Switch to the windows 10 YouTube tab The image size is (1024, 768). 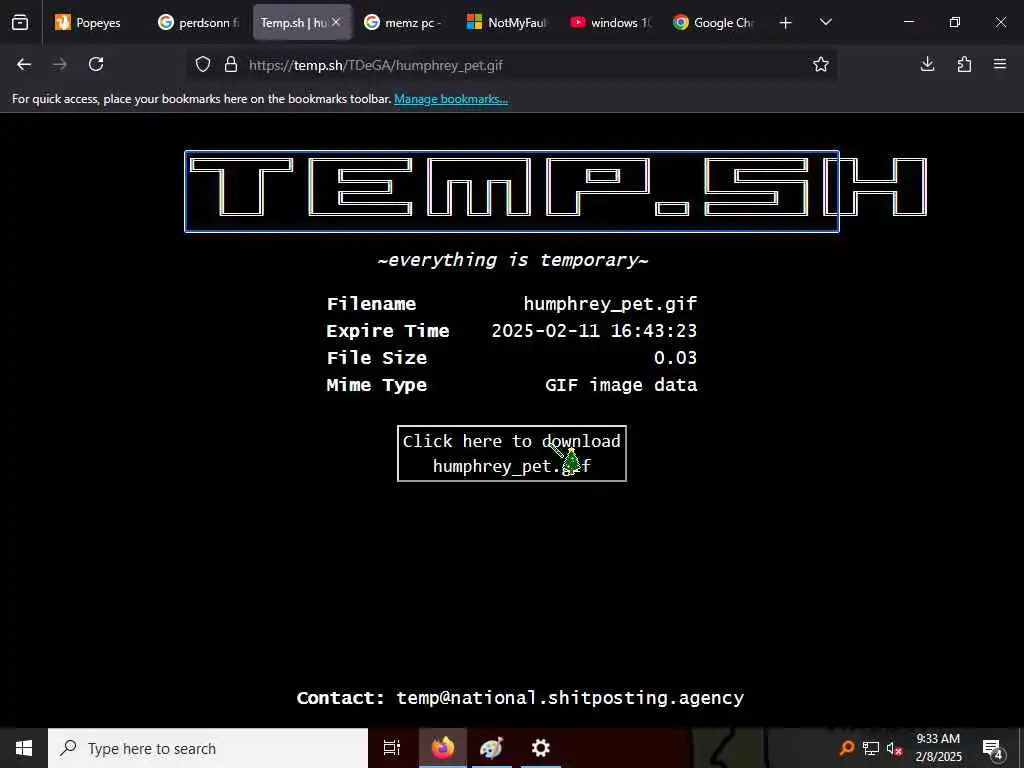[x=611, y=22]
